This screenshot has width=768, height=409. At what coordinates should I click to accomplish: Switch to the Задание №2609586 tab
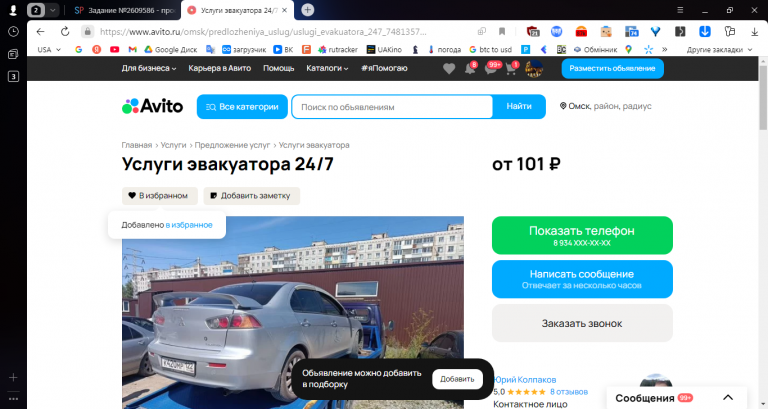tap(125, 10)
